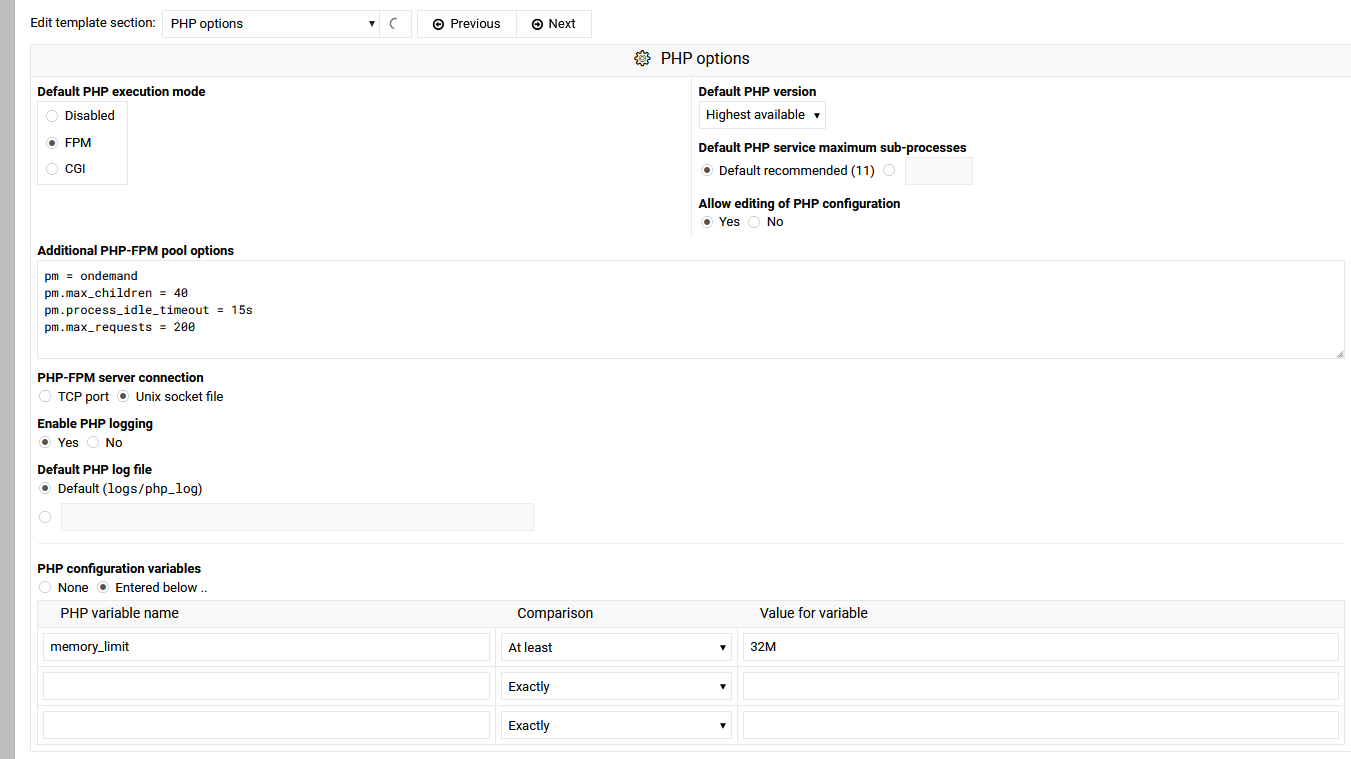Click the third row variable value field

tap(1041, 725)
